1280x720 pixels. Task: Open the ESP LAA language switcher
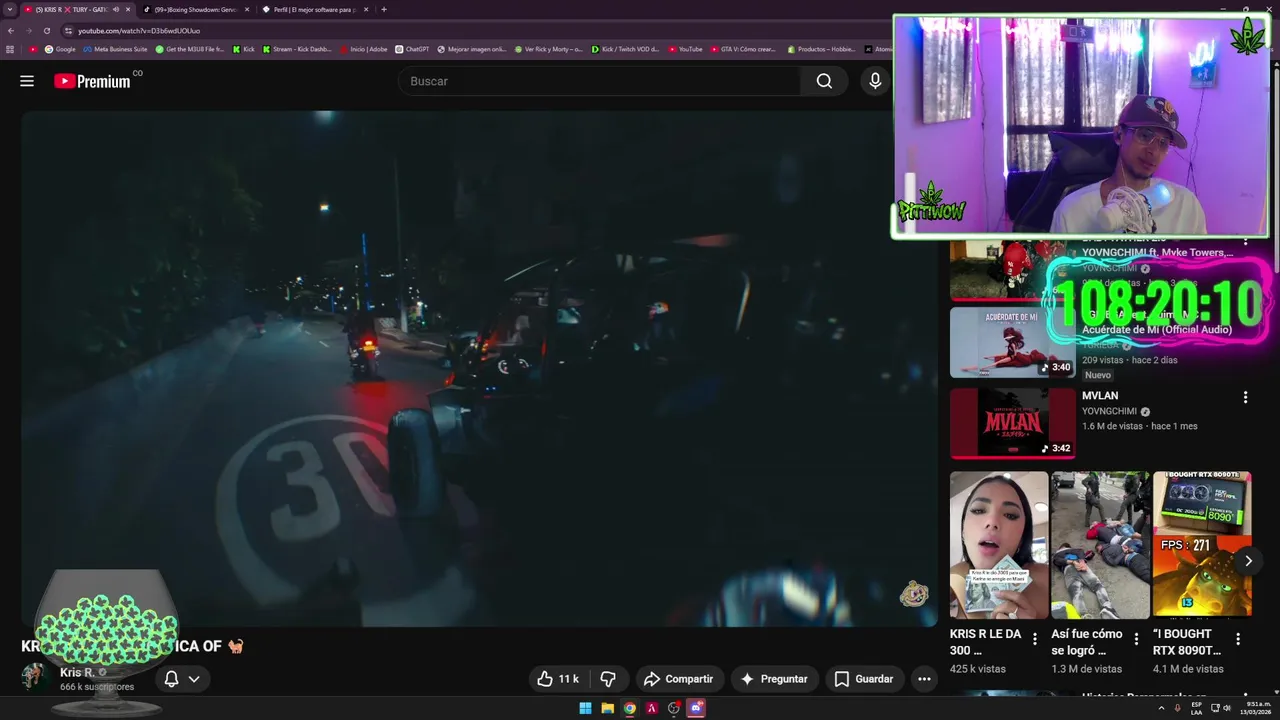1196,708
